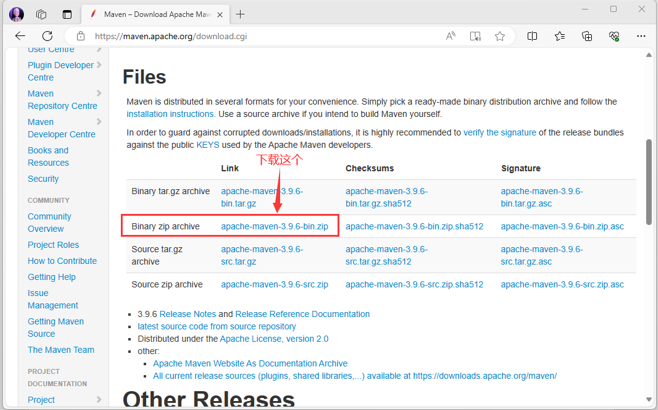Open Books and Resources link
Screen dimensions: 658x410
point(48,157)
